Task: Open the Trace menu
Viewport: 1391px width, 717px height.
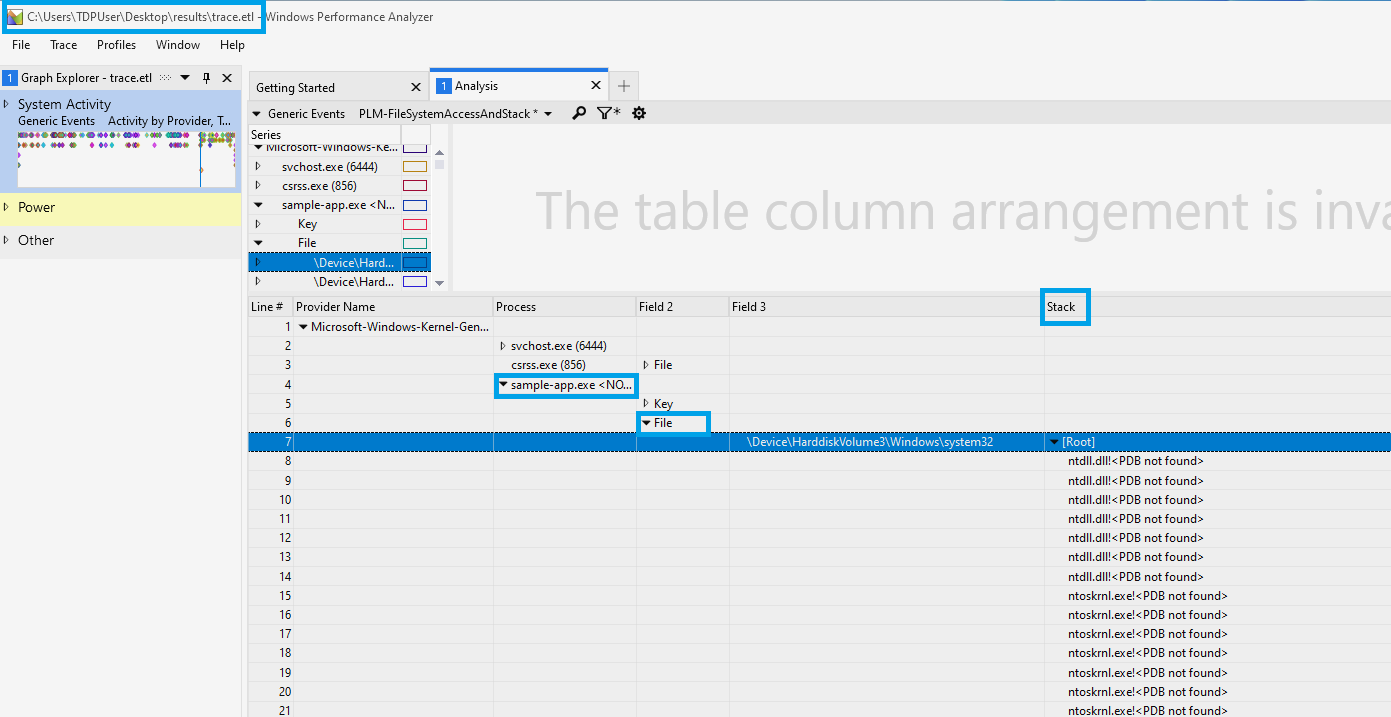Action: click(62, 44)
